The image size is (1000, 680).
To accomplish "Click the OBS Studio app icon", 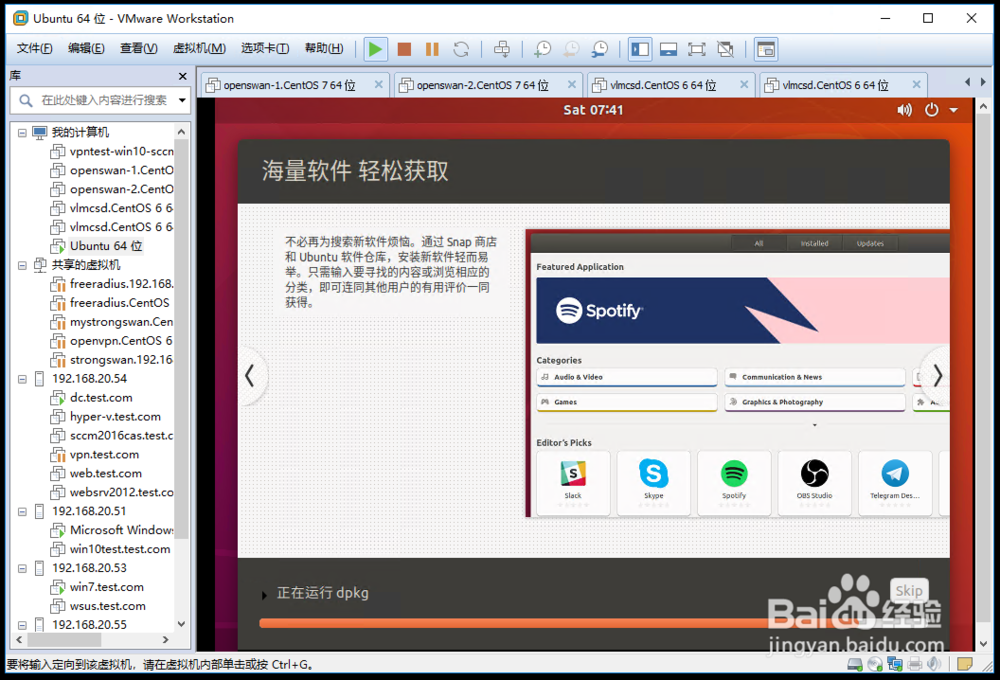I will coord(814,482).
